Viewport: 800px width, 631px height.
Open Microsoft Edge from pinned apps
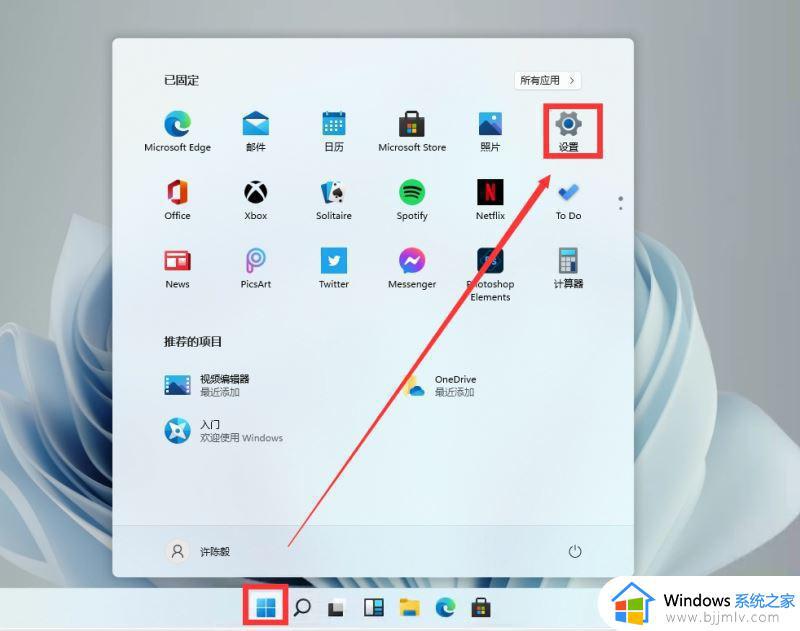pos(177,131)
